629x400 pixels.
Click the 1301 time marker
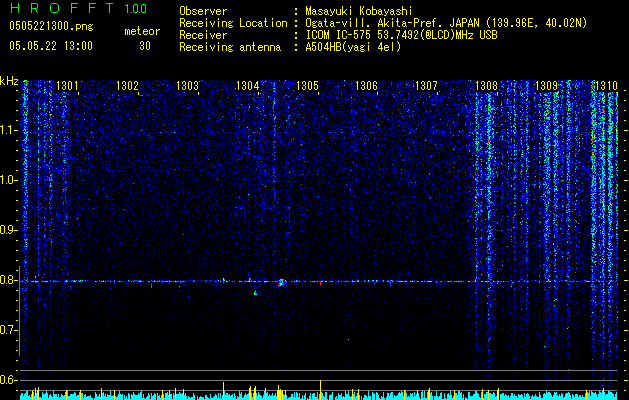[x=67, y=86]
